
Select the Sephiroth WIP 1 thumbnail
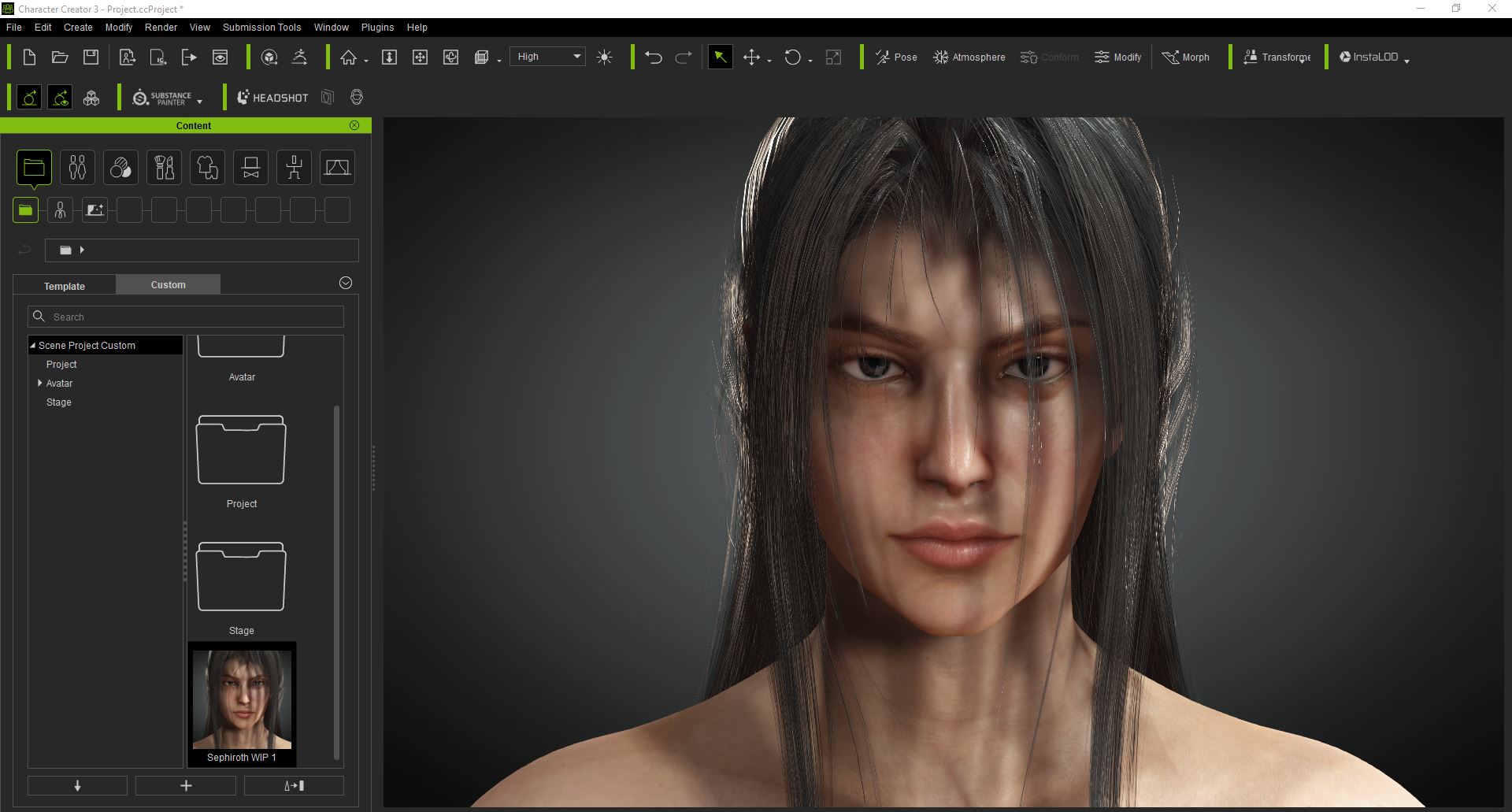pyautogui.click(x=242, y=705)
